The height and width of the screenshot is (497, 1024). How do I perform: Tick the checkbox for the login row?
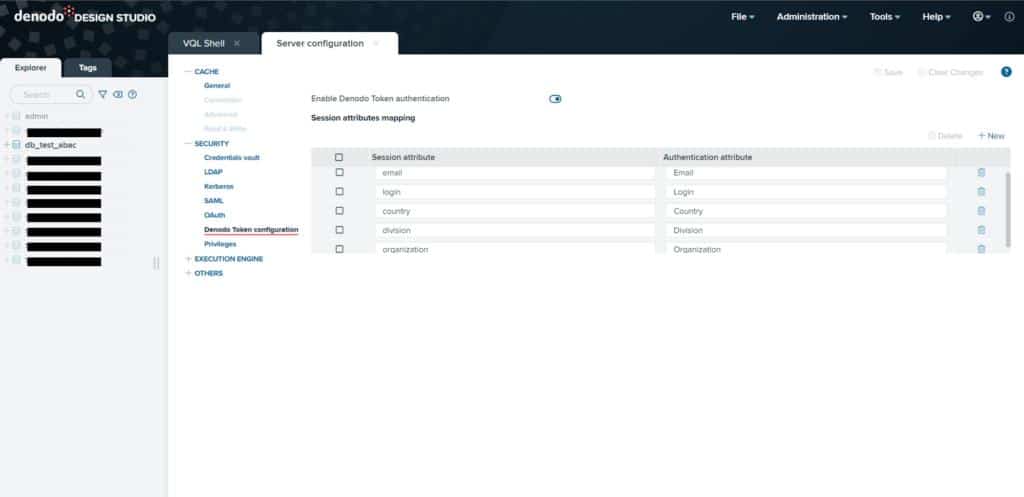tap(339, 192)
